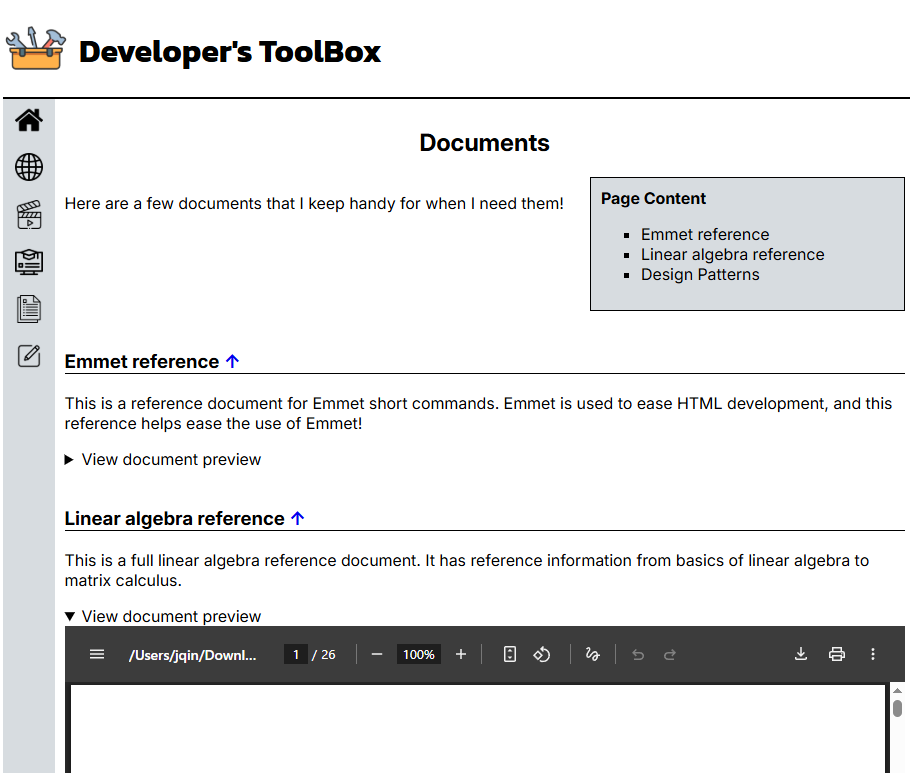Zoom in the PDF with plus button
The width and height of the screenshot is (910, 773).
pos(461,654)
